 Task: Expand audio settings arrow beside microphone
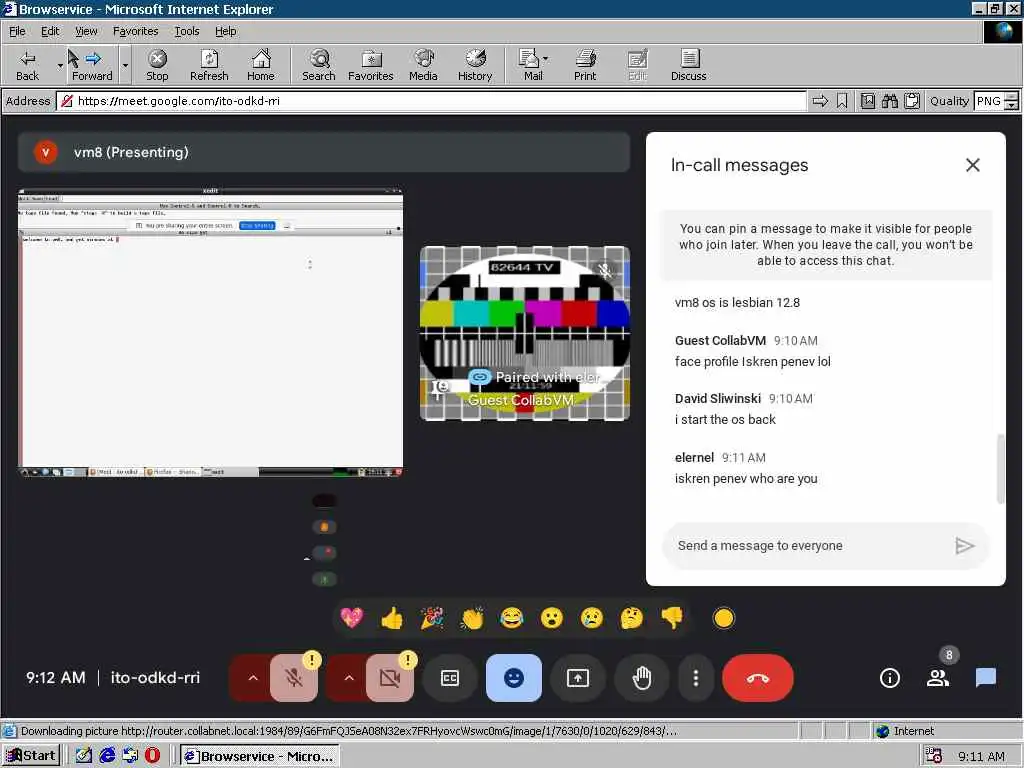(x=253, y=678)
